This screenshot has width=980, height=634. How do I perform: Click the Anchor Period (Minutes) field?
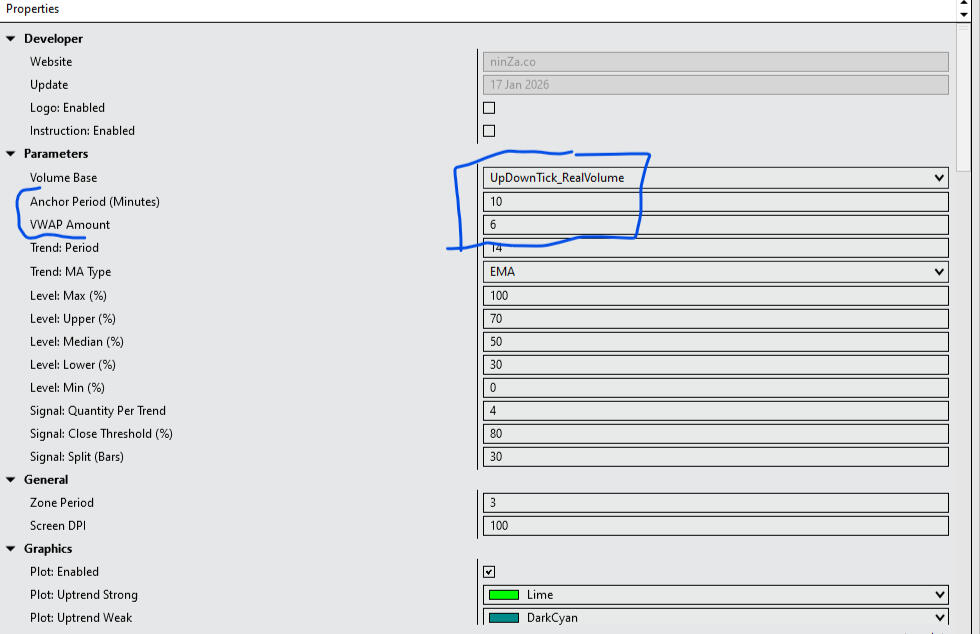(x=715, y=202)
